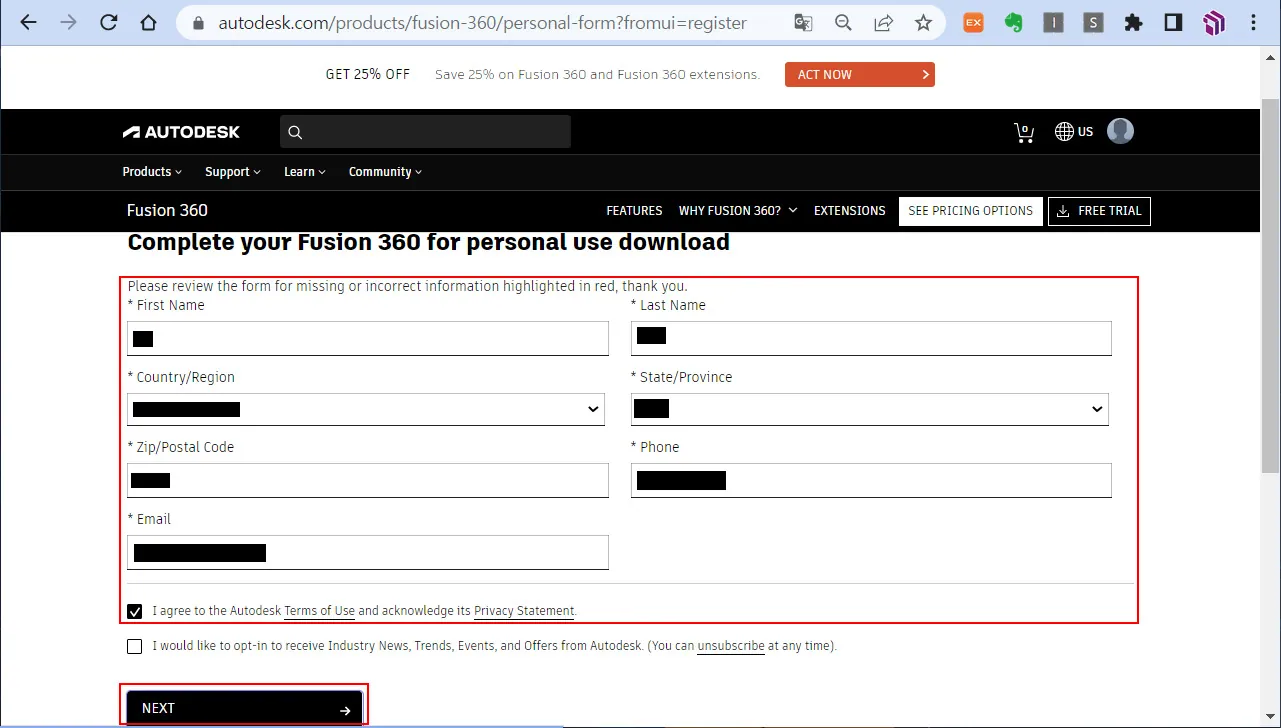Change region with globe US icon
The height and width of the screenshot is (728, 1281).
point(1074,132)
